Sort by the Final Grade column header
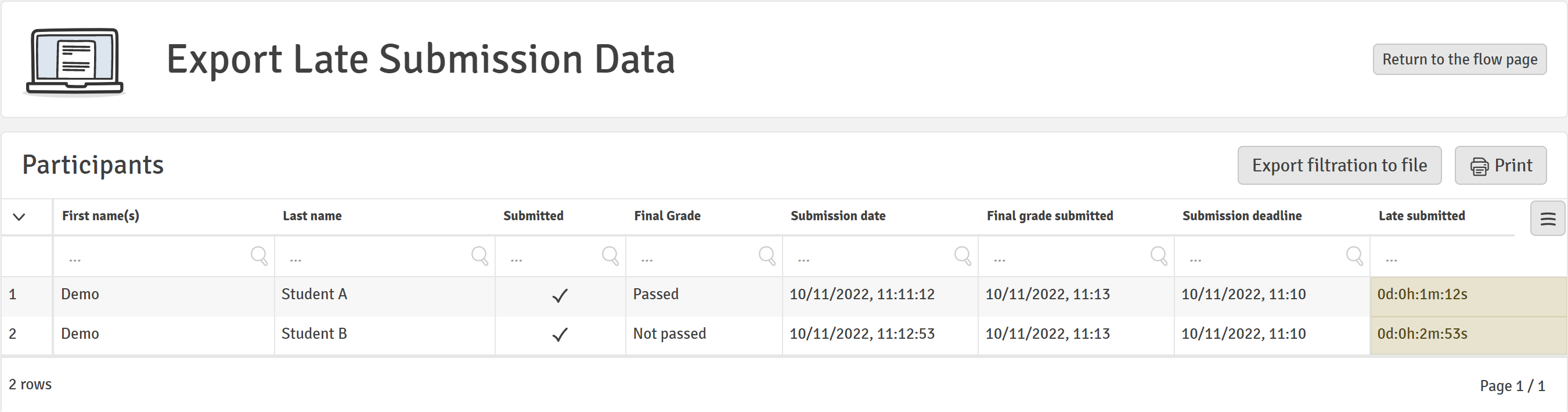The height and width of the screenshot is (412, 1568). point(667,216)
